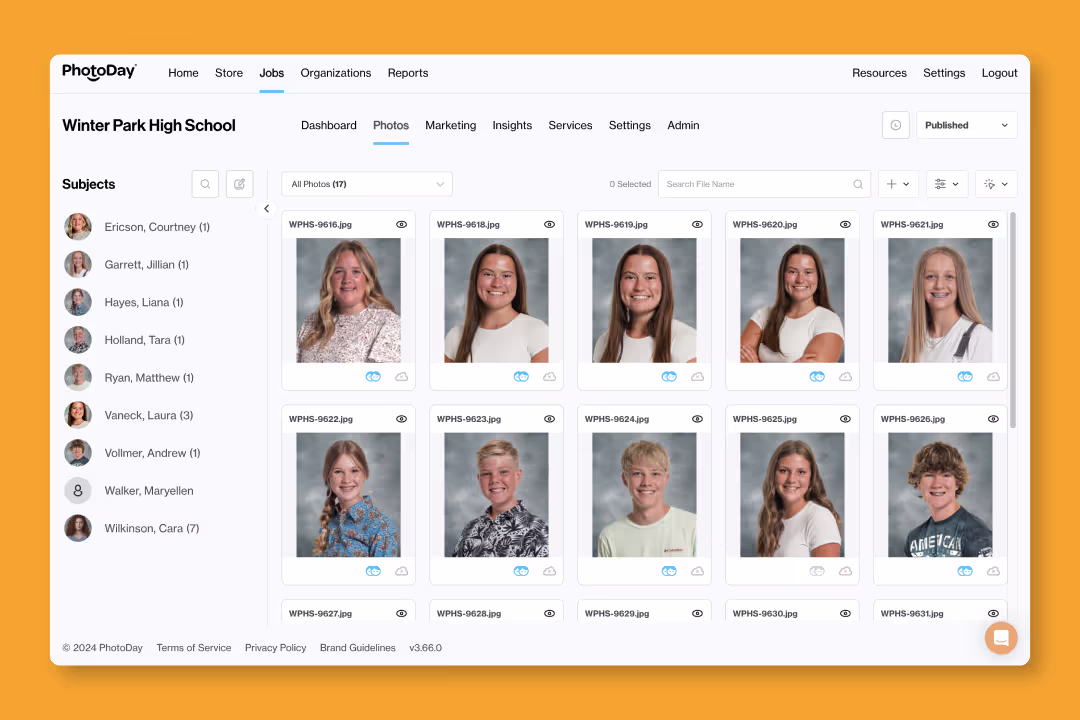Toggle visibility eye on WPHS-9622.jpg
The width and height of the screenshot is (1080, 720).
[x=402, y=419]
